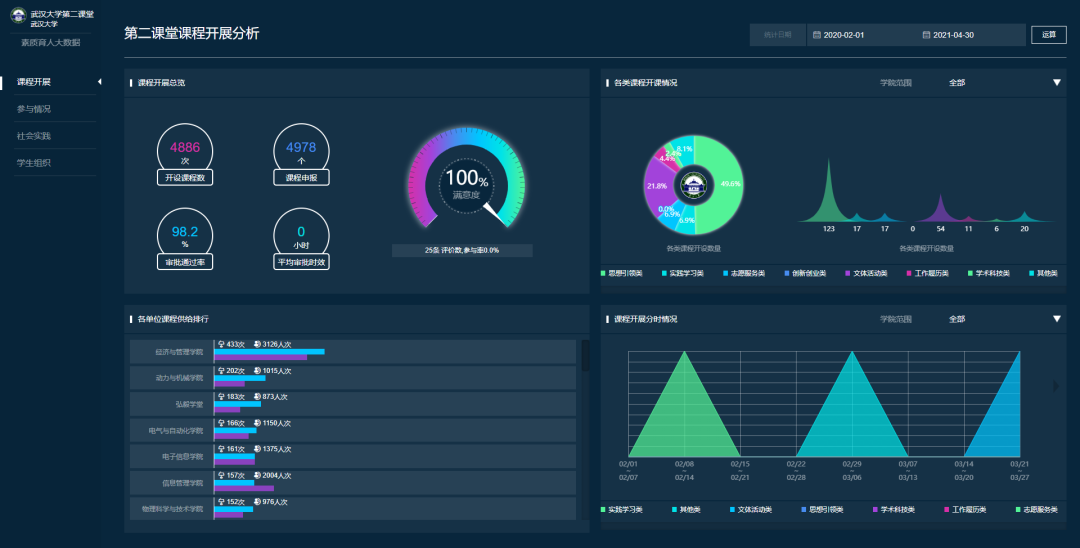Viewport: 1080px width, 548px height.
Task: Click the collapse arrow beside 课程开展 in sidebar
Action: [98, 81]
